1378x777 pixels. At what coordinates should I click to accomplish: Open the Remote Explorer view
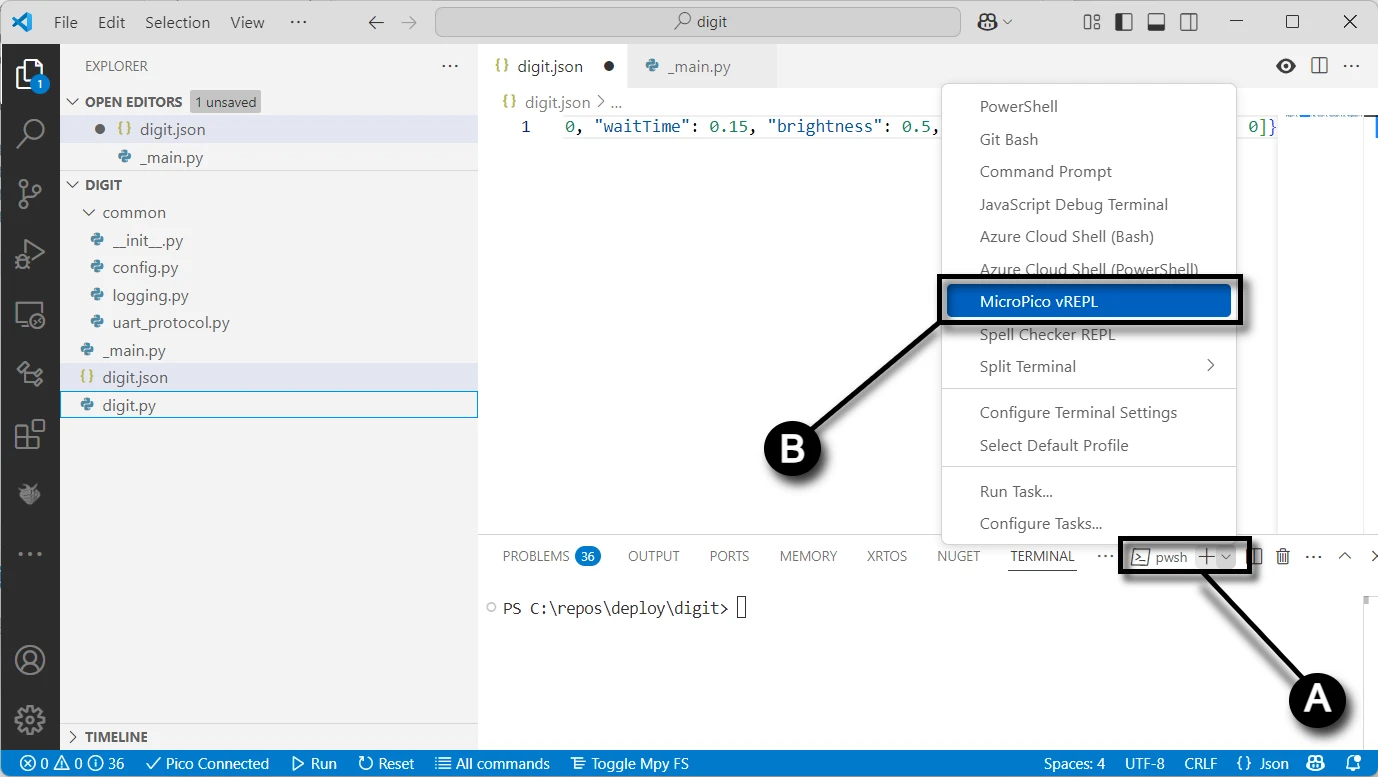tap(30, 316)
